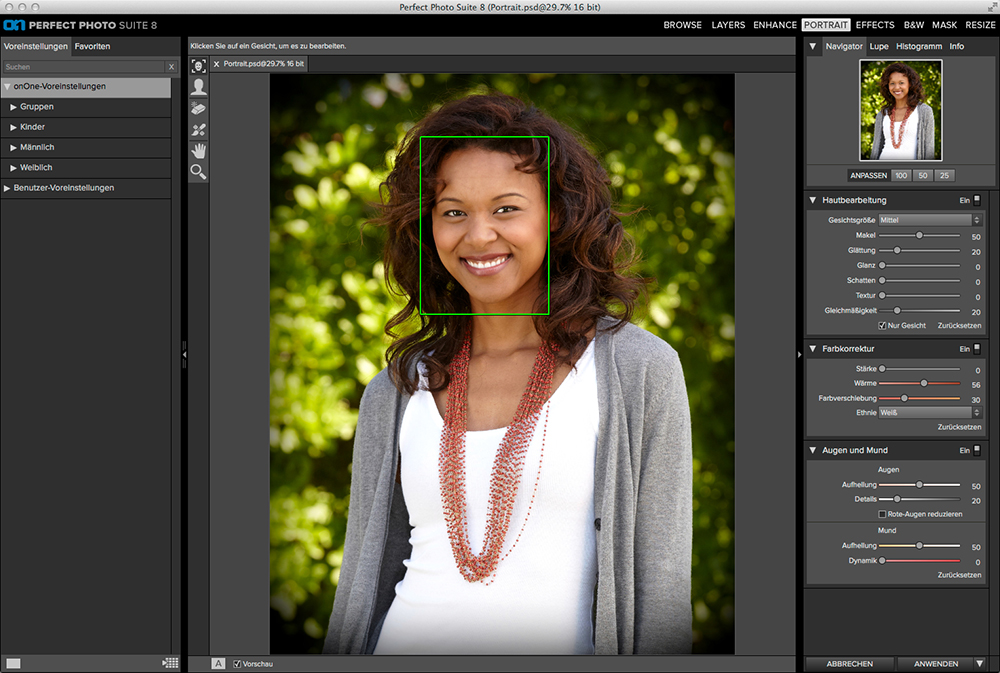1000x673 pixels.
Task: Toggle the Vorschau preview checkbox
Action: coord(237,664)
